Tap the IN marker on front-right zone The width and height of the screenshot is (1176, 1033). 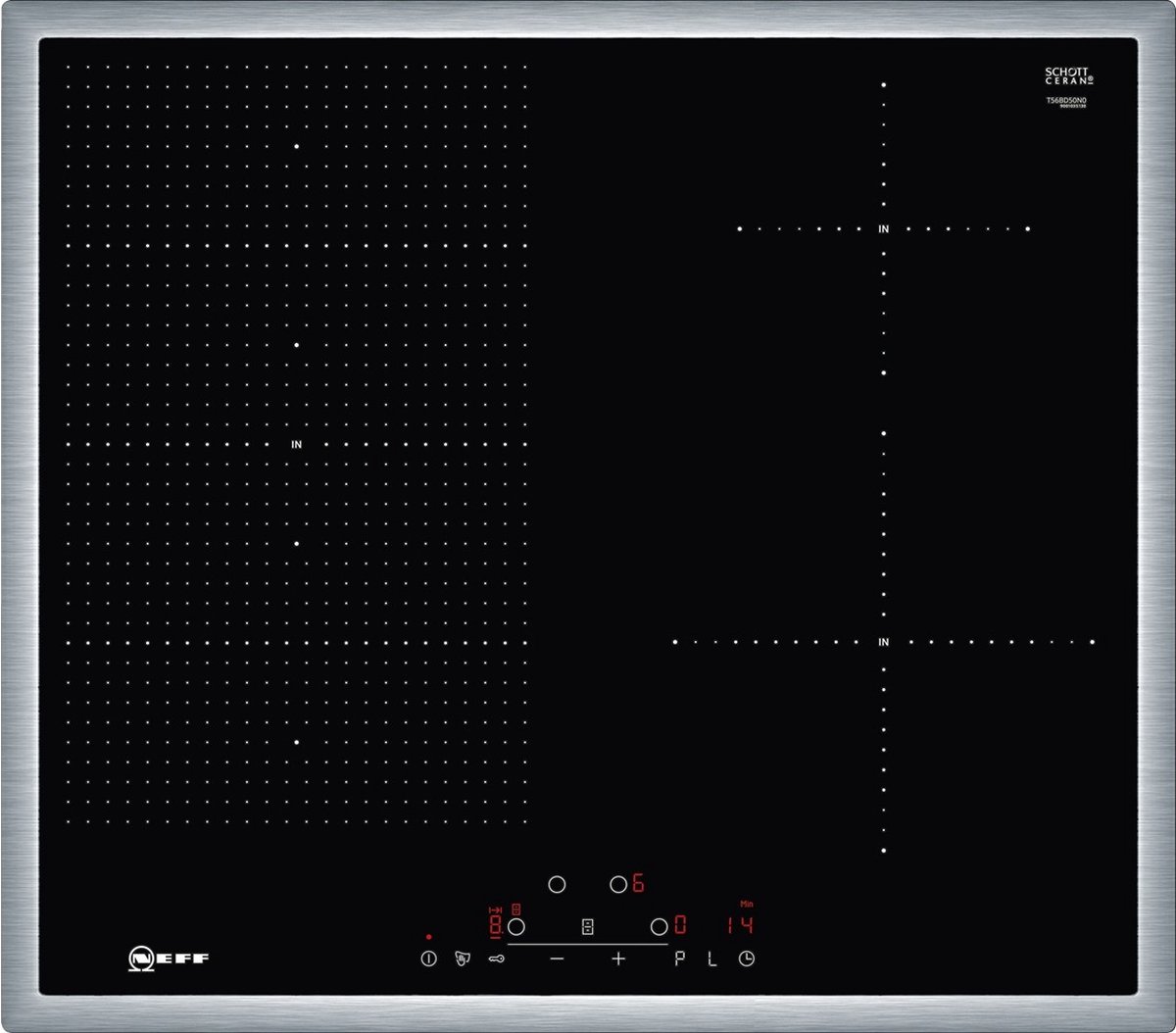pos(883,643)
